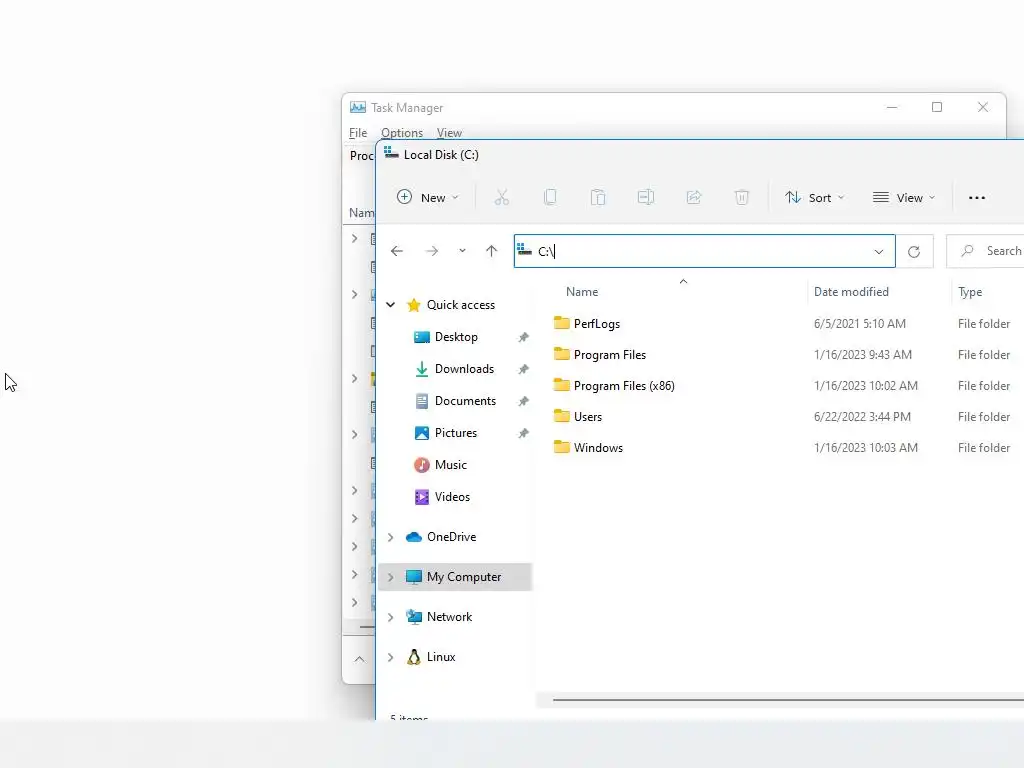Click the pin icon next to Pictures
The height and width of the screenshot is (768, 1024).
[x=523, y=434]
